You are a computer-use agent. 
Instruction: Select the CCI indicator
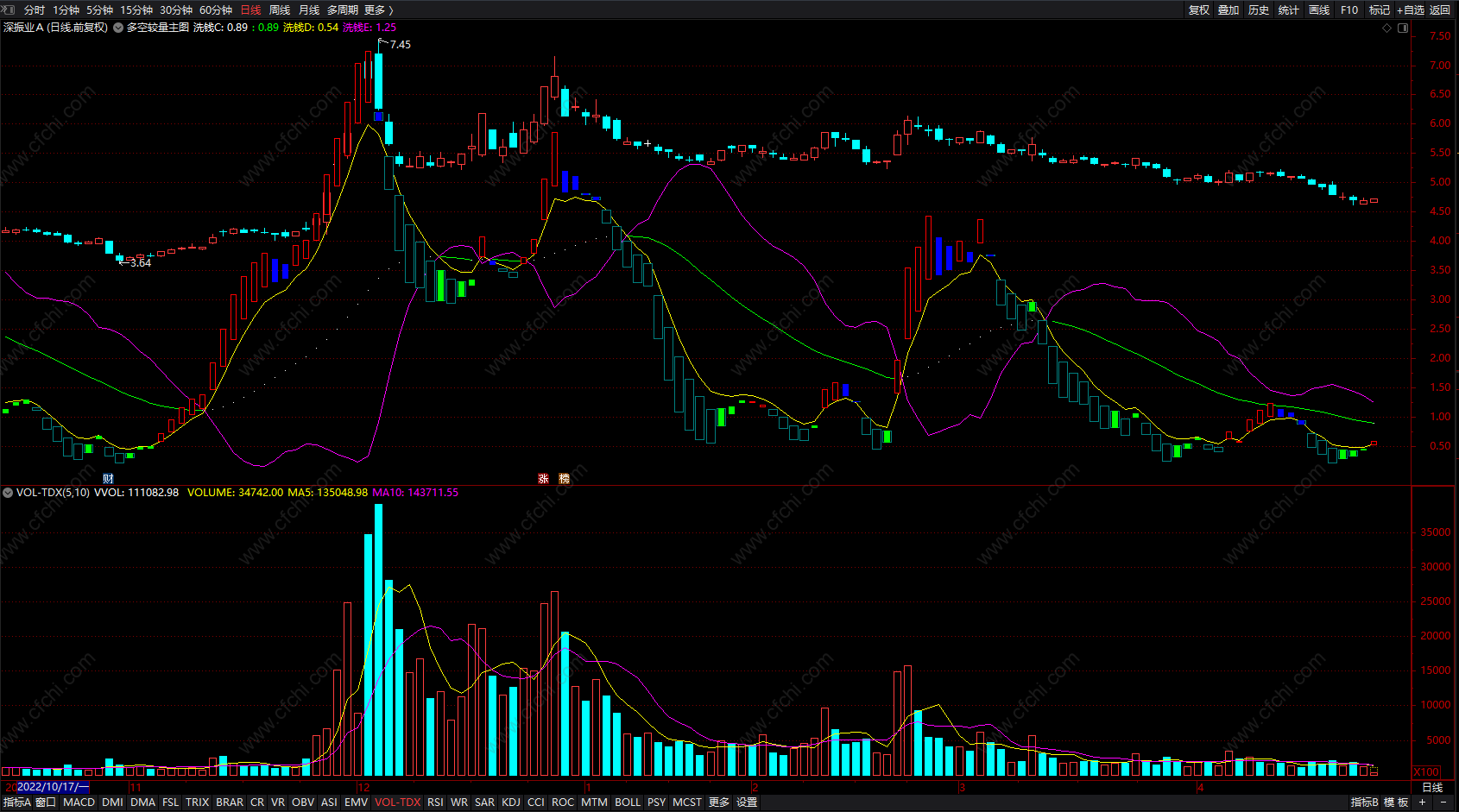(536, 803)
